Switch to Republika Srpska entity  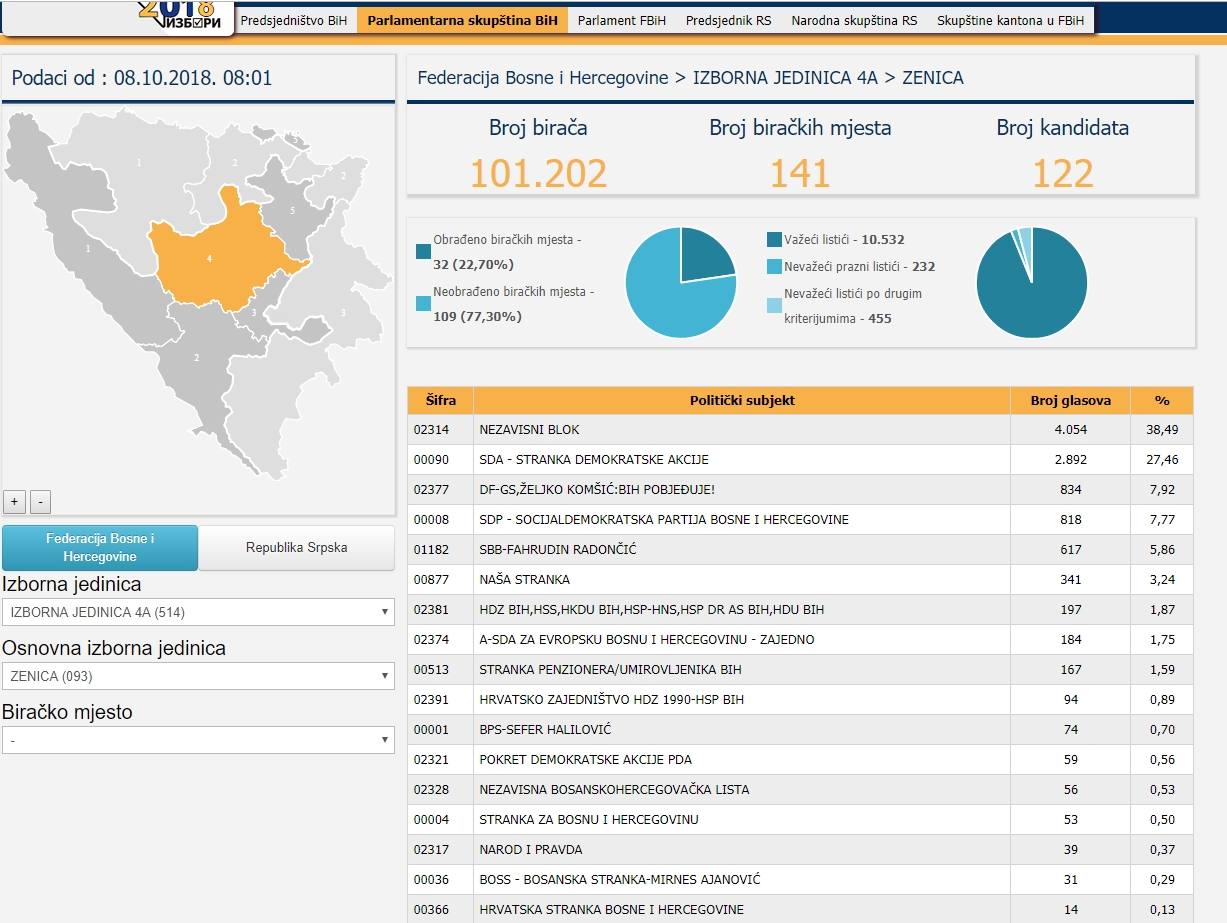[296, 548]
